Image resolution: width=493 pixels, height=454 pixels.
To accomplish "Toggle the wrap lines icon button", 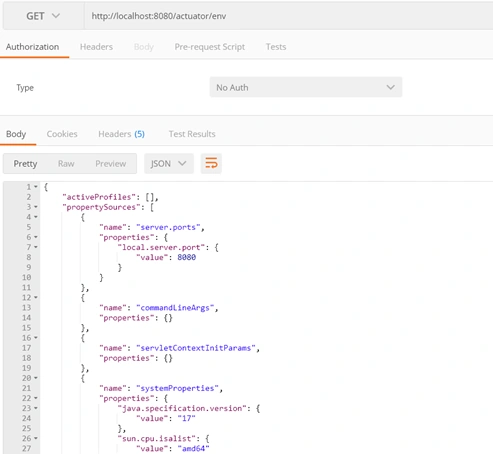I will click(211, 163).
